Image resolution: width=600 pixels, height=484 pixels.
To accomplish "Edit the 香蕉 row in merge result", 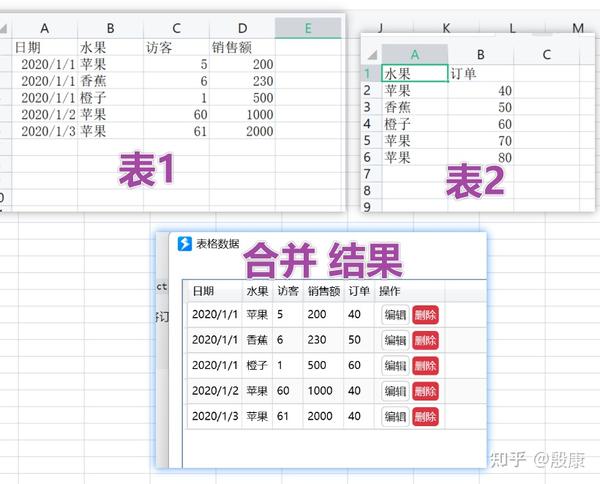I will coord(395,340).
